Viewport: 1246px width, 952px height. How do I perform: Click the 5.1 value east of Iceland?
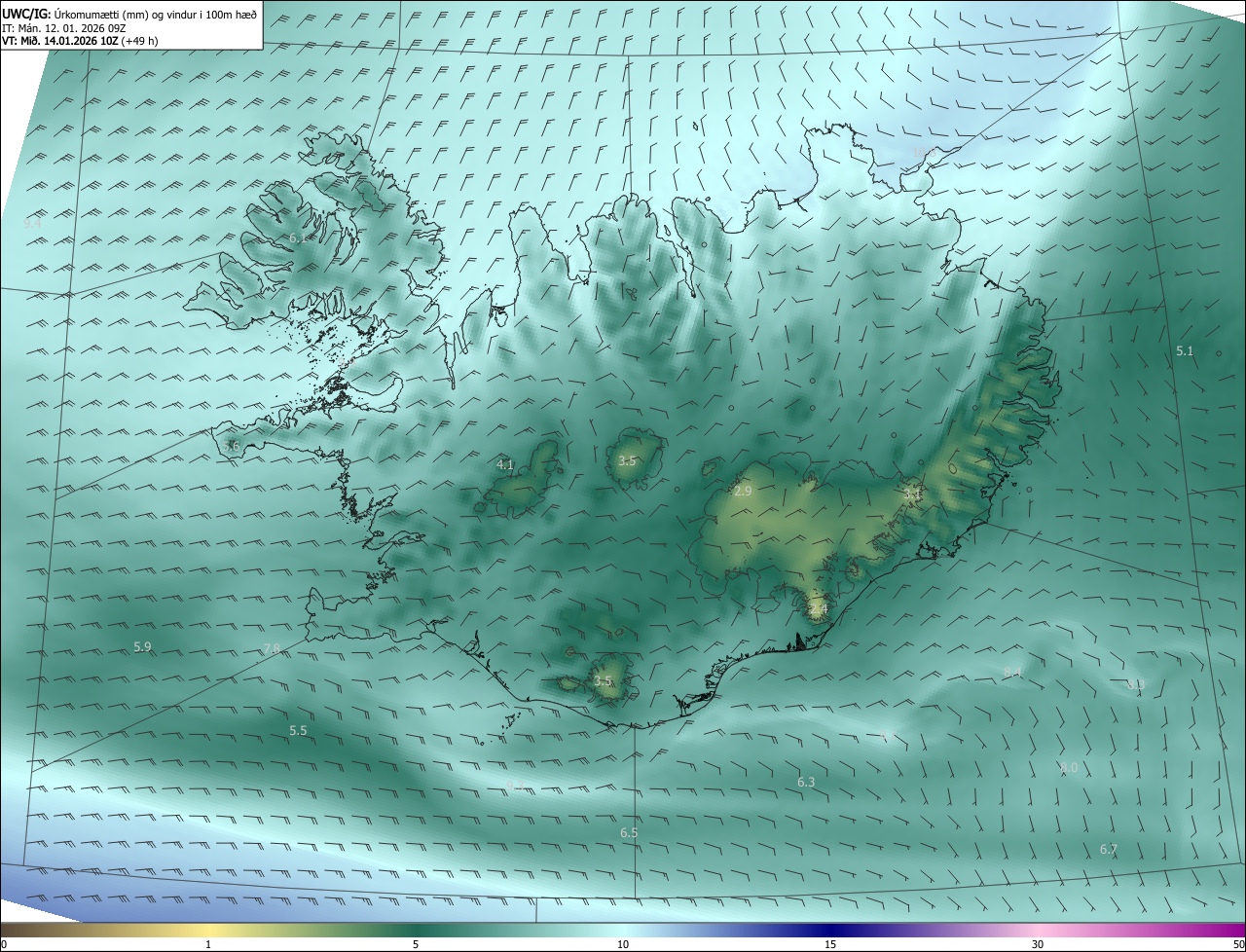point(1185,351)
